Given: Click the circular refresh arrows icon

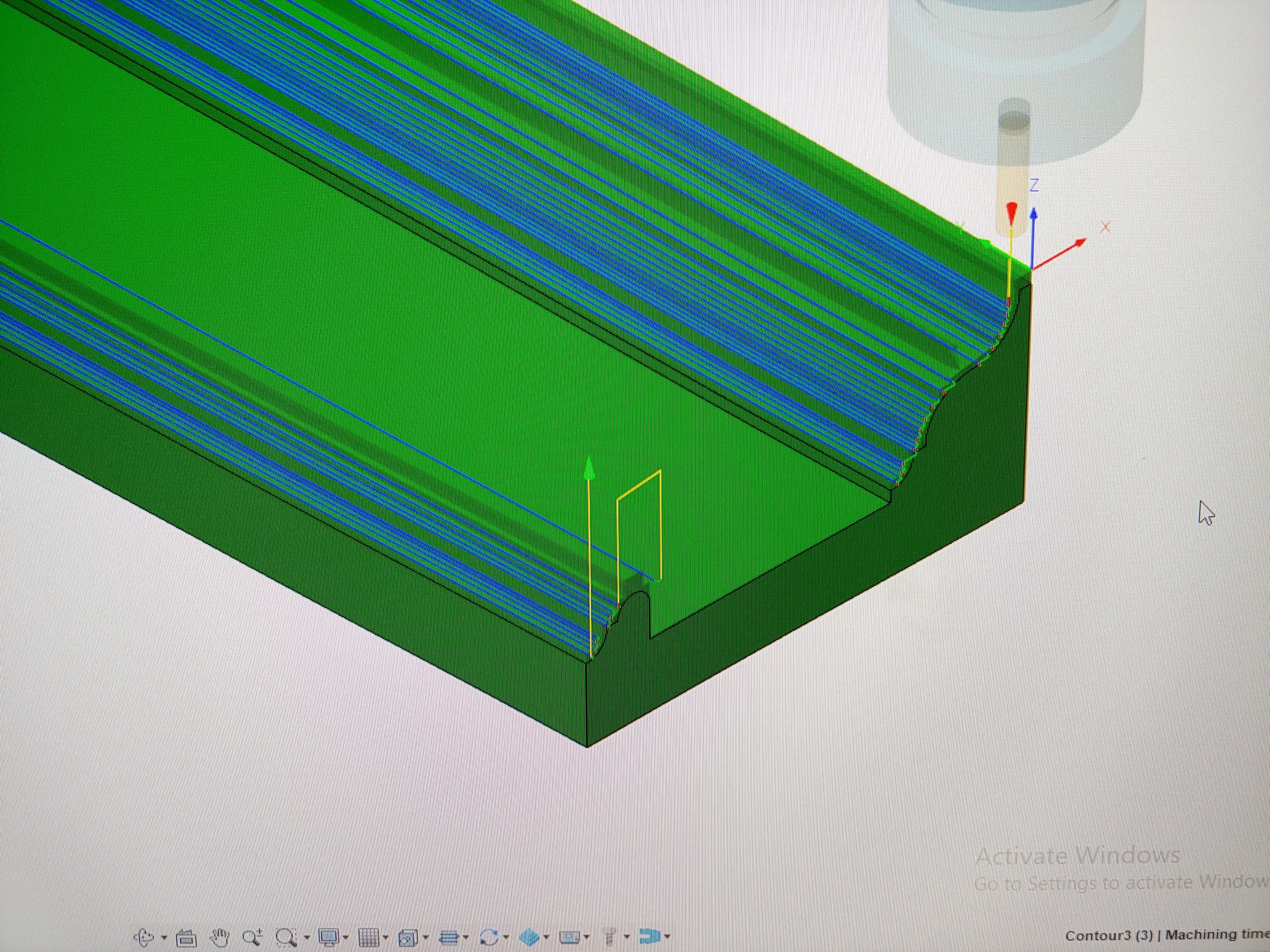Looking at the screenshot, I should (x=489, y=938).
